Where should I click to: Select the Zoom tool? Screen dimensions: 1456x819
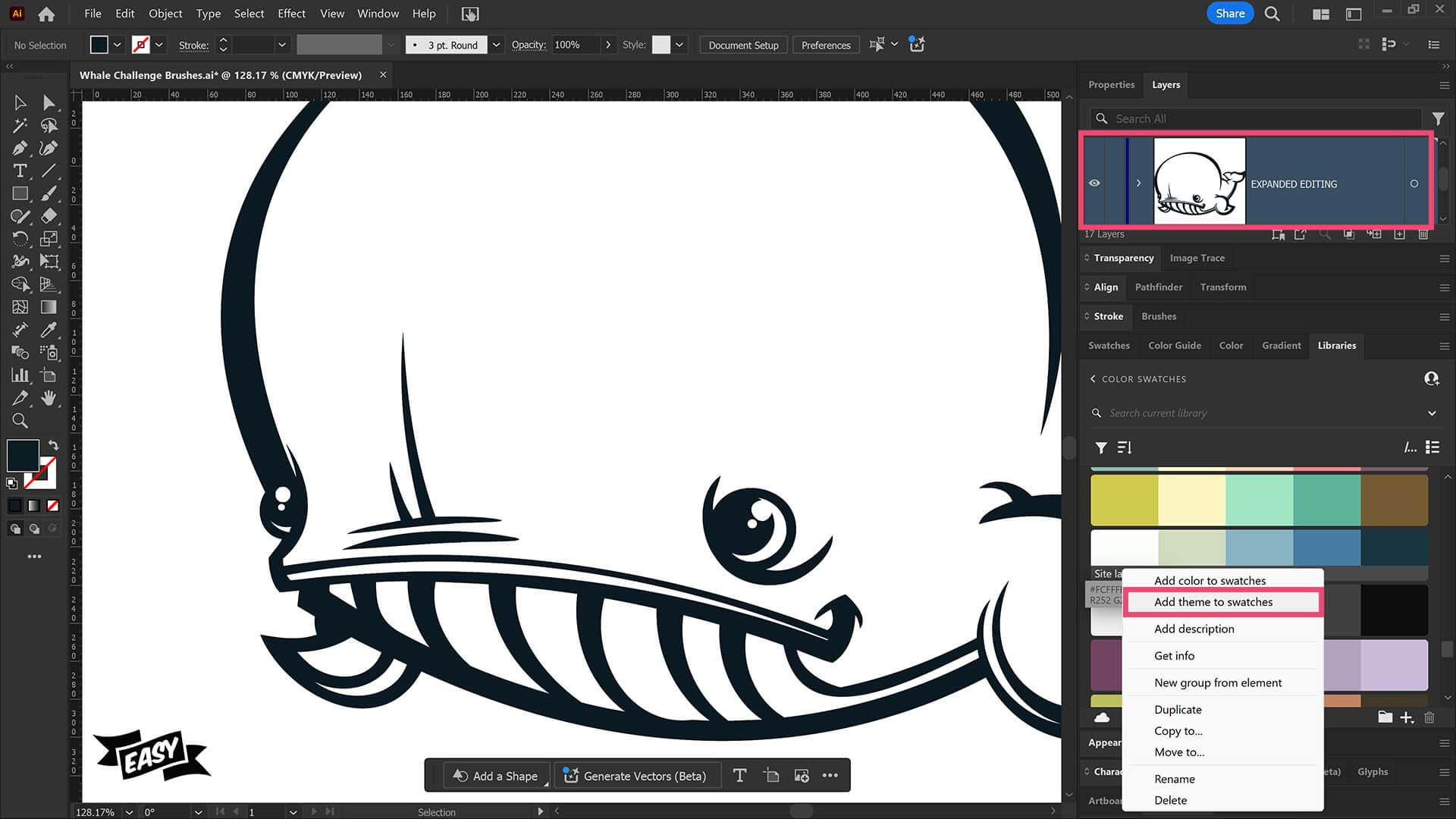point(20,420)
